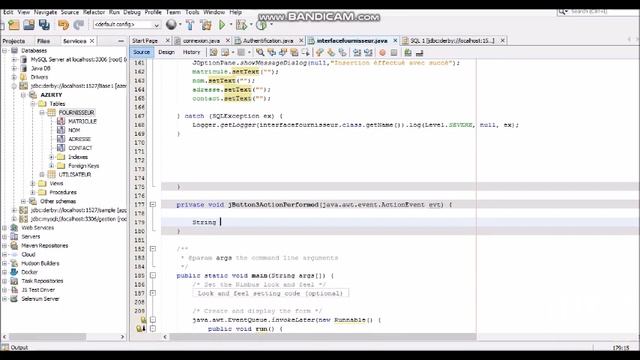The width and height of the screenshot is (640, 360).
Task: Click the Profile Project icon
Action: click(x=261, y=25)
